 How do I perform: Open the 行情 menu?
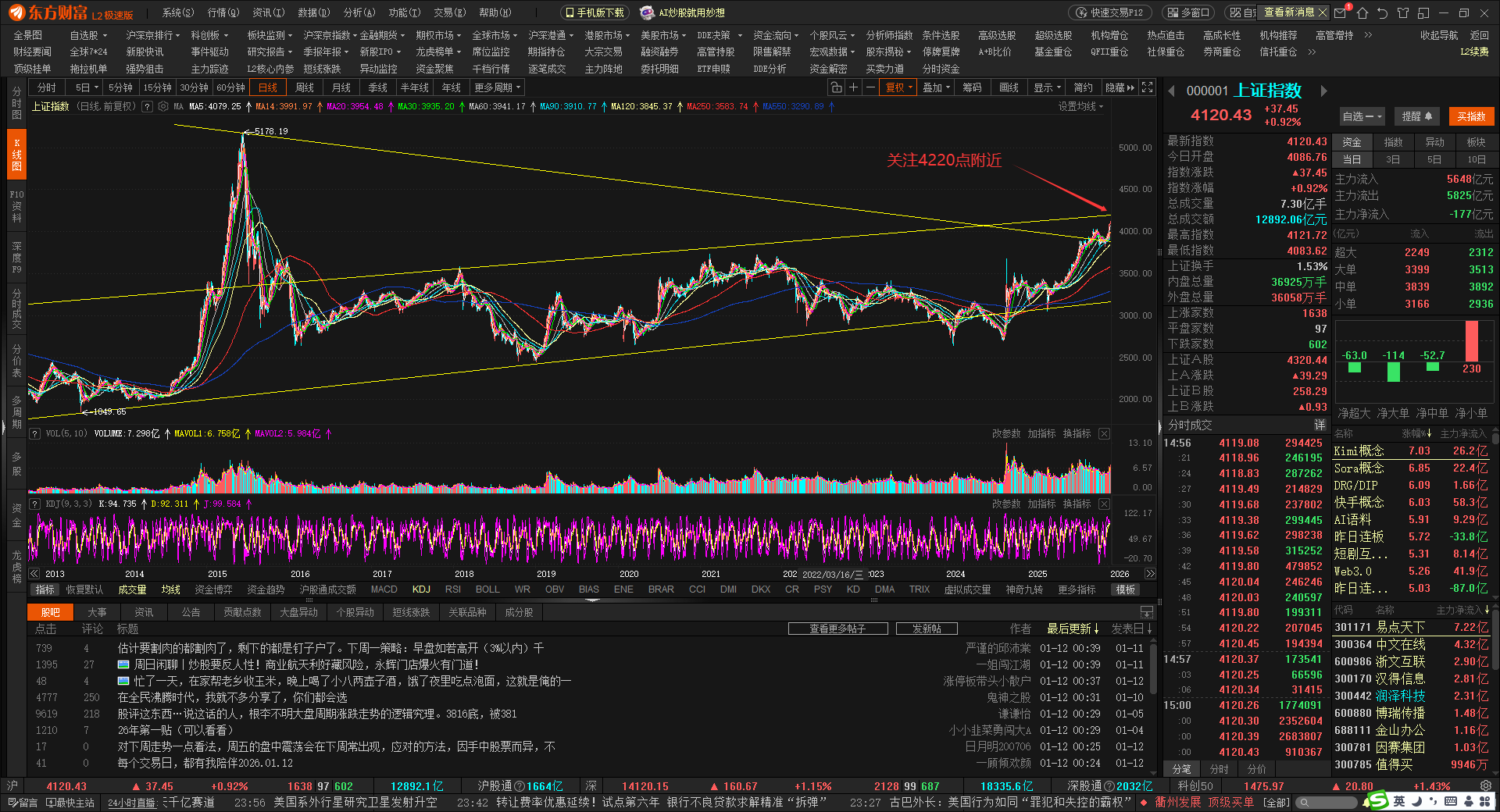(223, 12)
